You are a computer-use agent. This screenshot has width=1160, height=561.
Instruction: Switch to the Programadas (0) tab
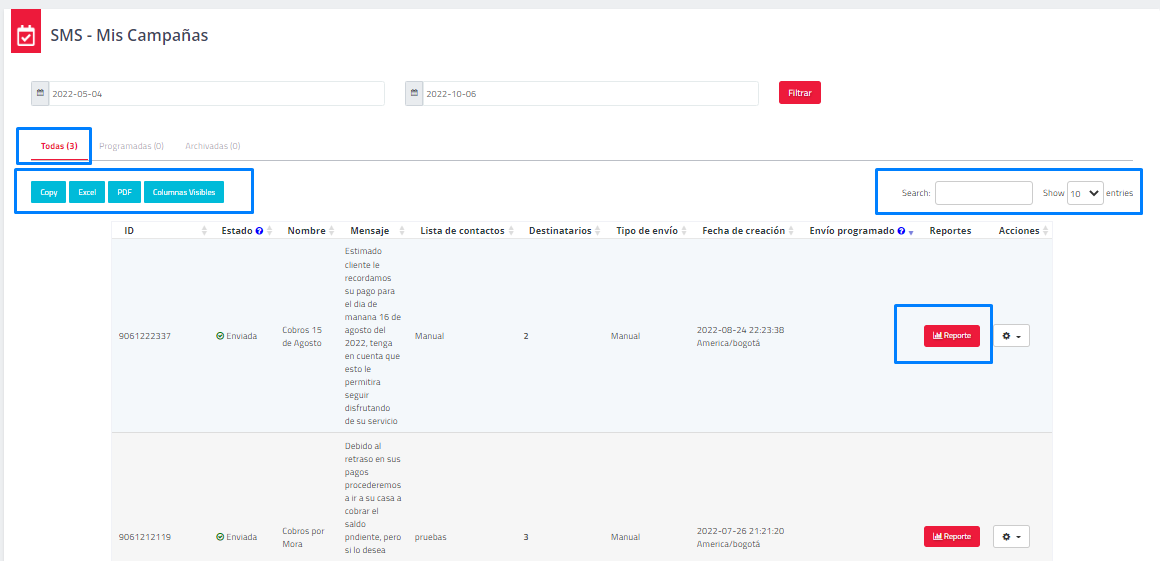tap(131, 146)
